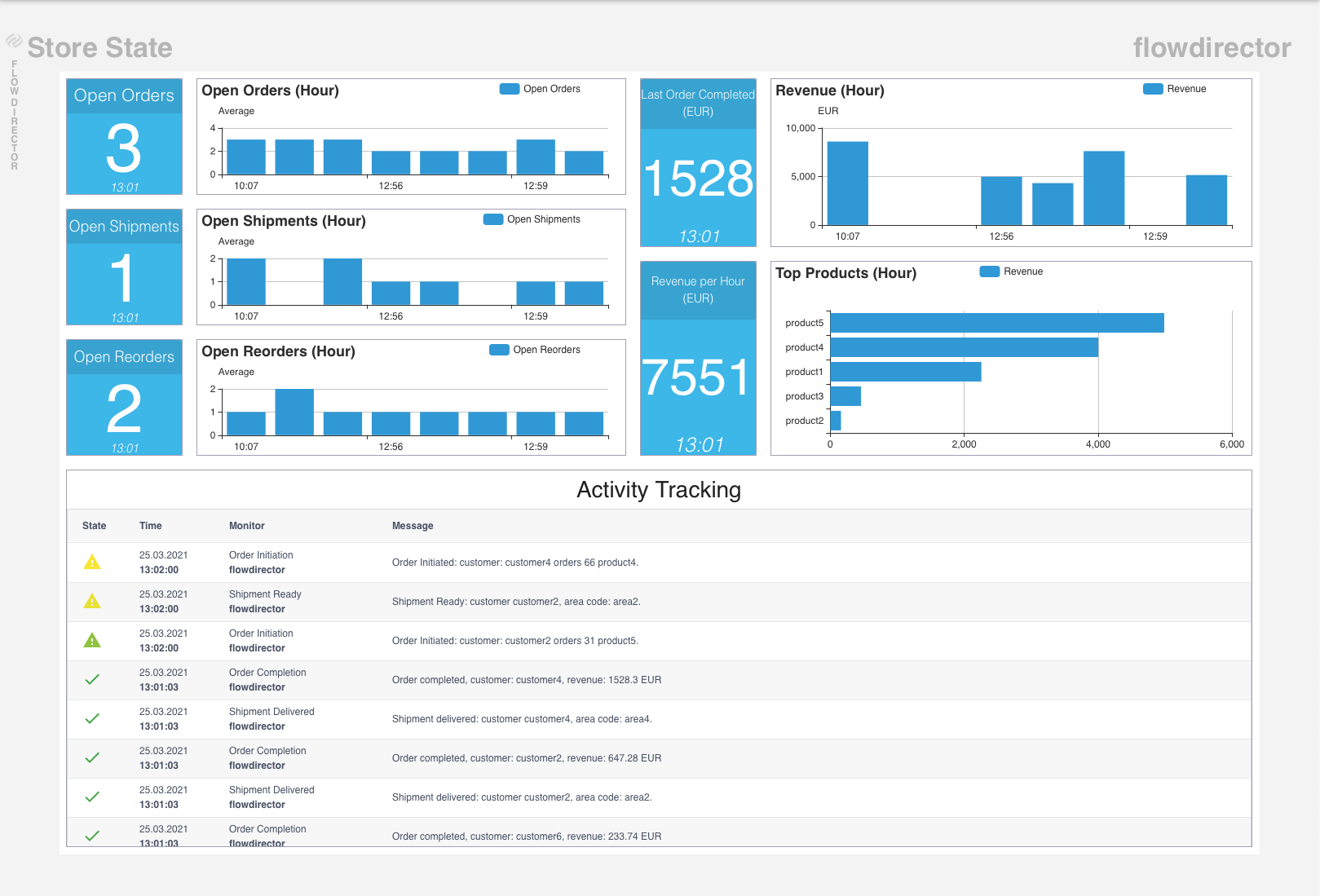This screenshot has width=1320, height=896.
Task: Open the Revenue per Hour tile showing 7551
Action: pyautogui.click(x=698, y=377)
